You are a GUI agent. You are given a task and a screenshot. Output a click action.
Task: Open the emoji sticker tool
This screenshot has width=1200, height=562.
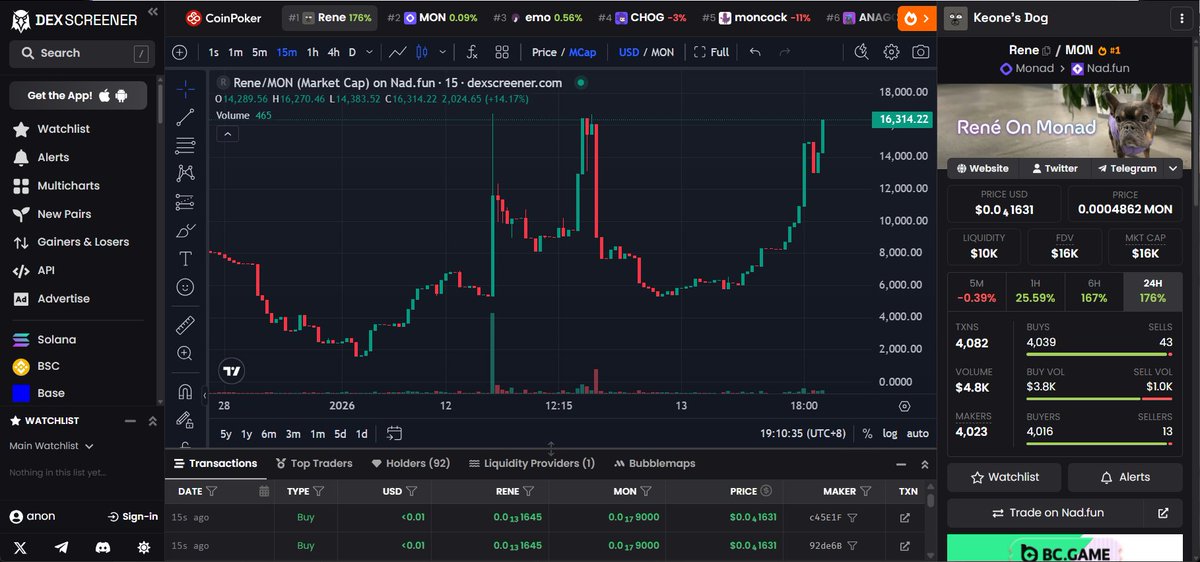click(x=185, y=287)
